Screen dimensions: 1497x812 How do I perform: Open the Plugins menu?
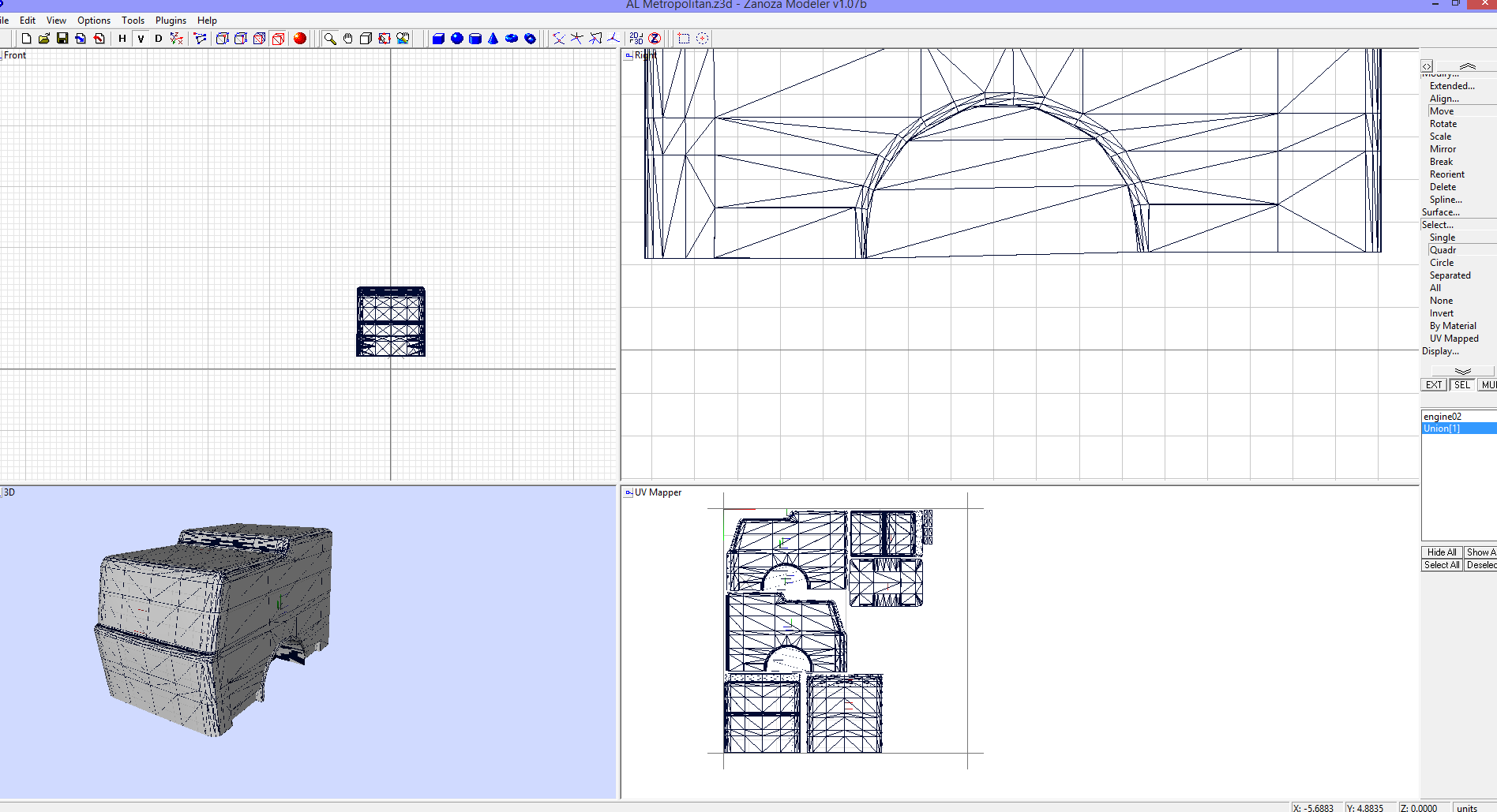click(x=171, y=20)
